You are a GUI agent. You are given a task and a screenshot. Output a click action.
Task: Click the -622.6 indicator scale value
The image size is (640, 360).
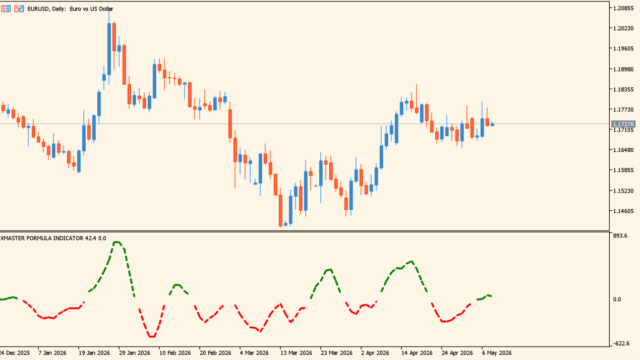[621, 344]
